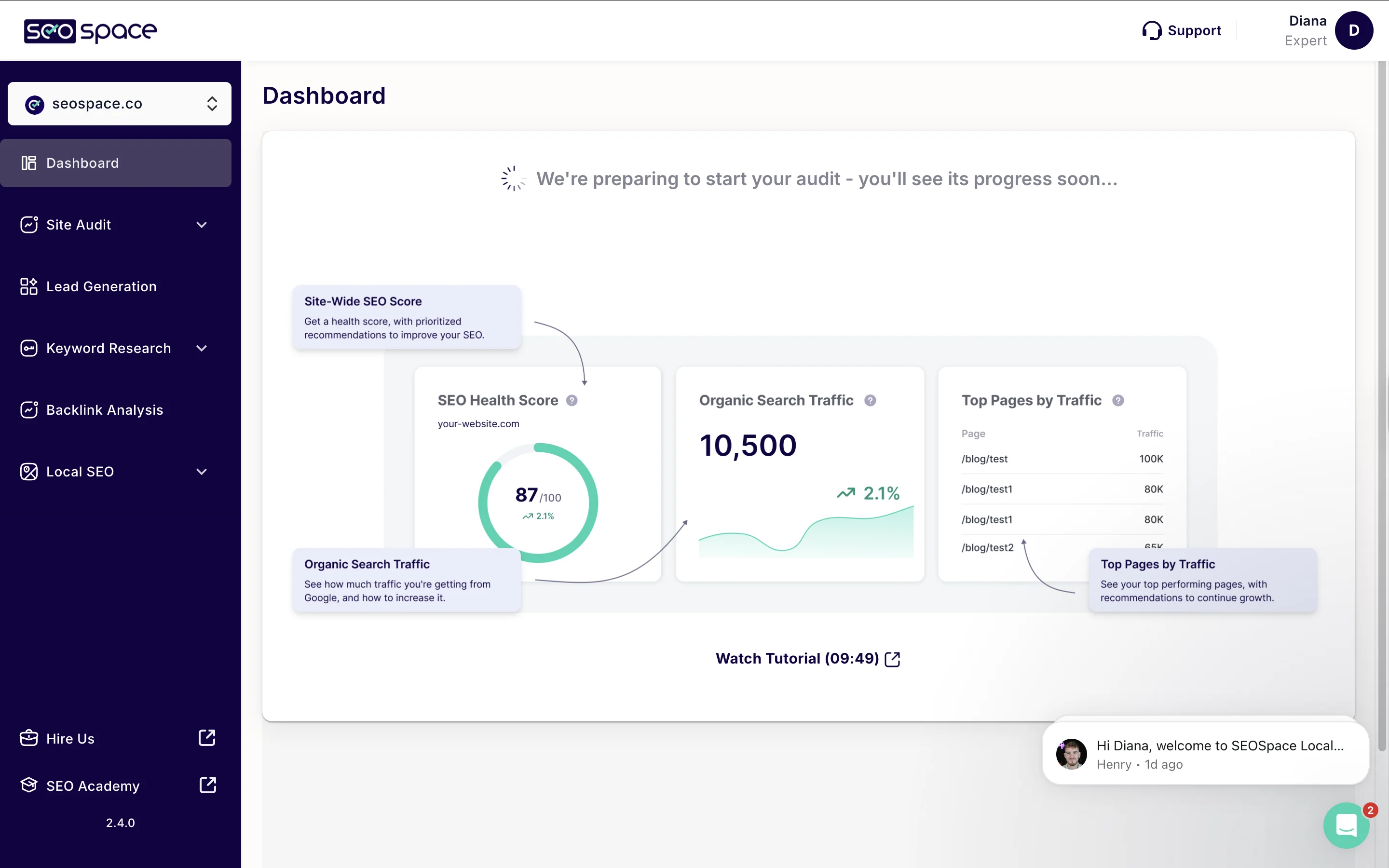The height and width of the screenshot is (868, 1389).
Task: Click the 10,500 traffic value
Action: 748,446
